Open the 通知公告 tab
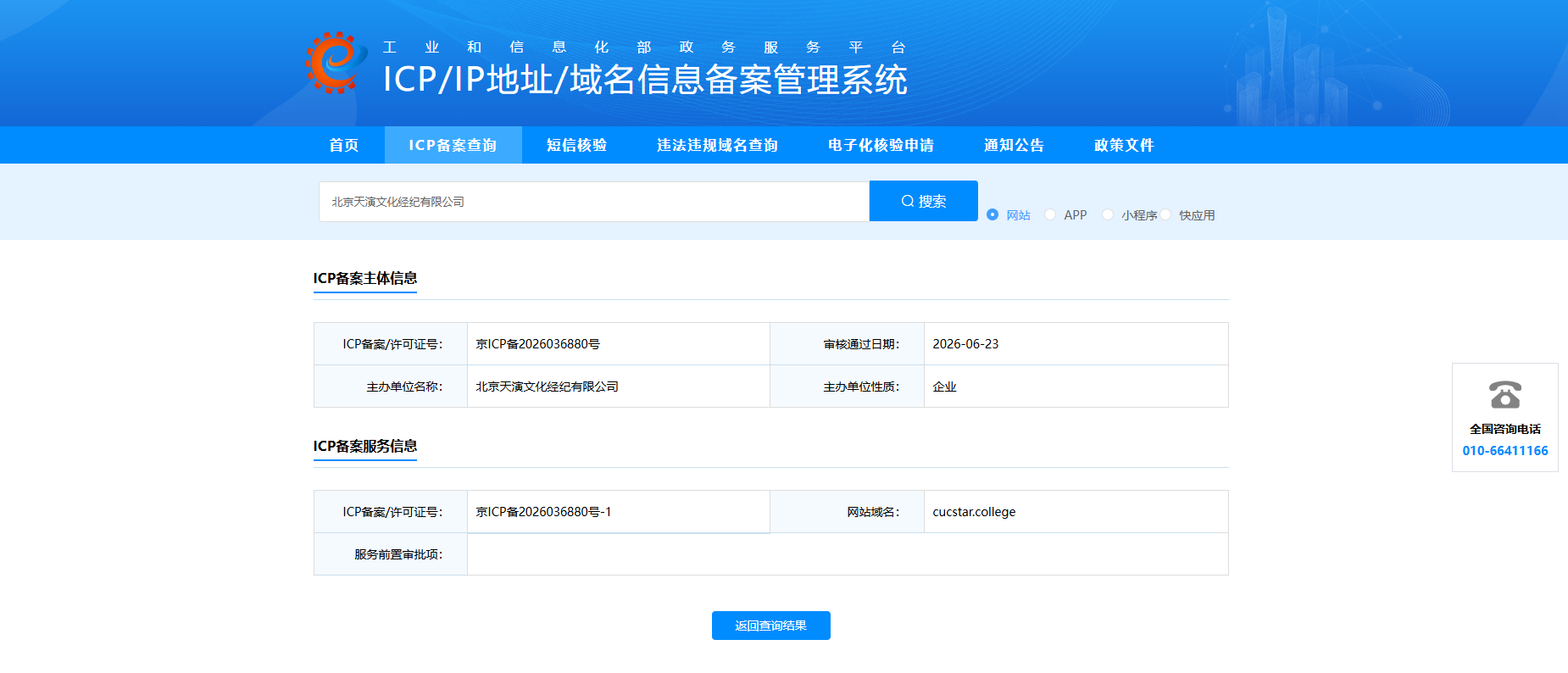1568x673 pixels. (1015, 145)
